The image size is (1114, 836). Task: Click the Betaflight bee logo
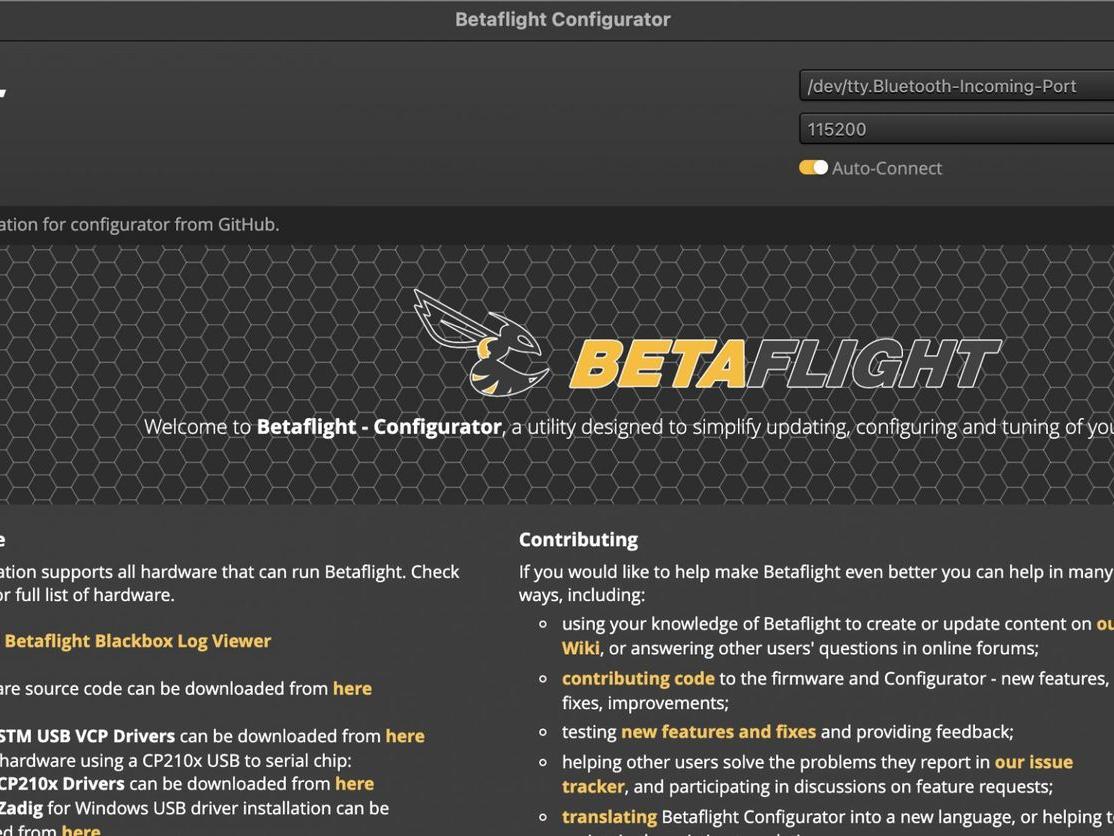[x=482, y=343]
